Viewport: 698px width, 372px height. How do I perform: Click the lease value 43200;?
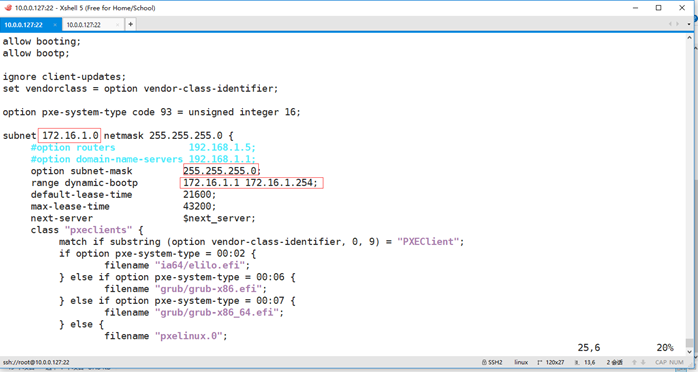(x=199, y=206)
